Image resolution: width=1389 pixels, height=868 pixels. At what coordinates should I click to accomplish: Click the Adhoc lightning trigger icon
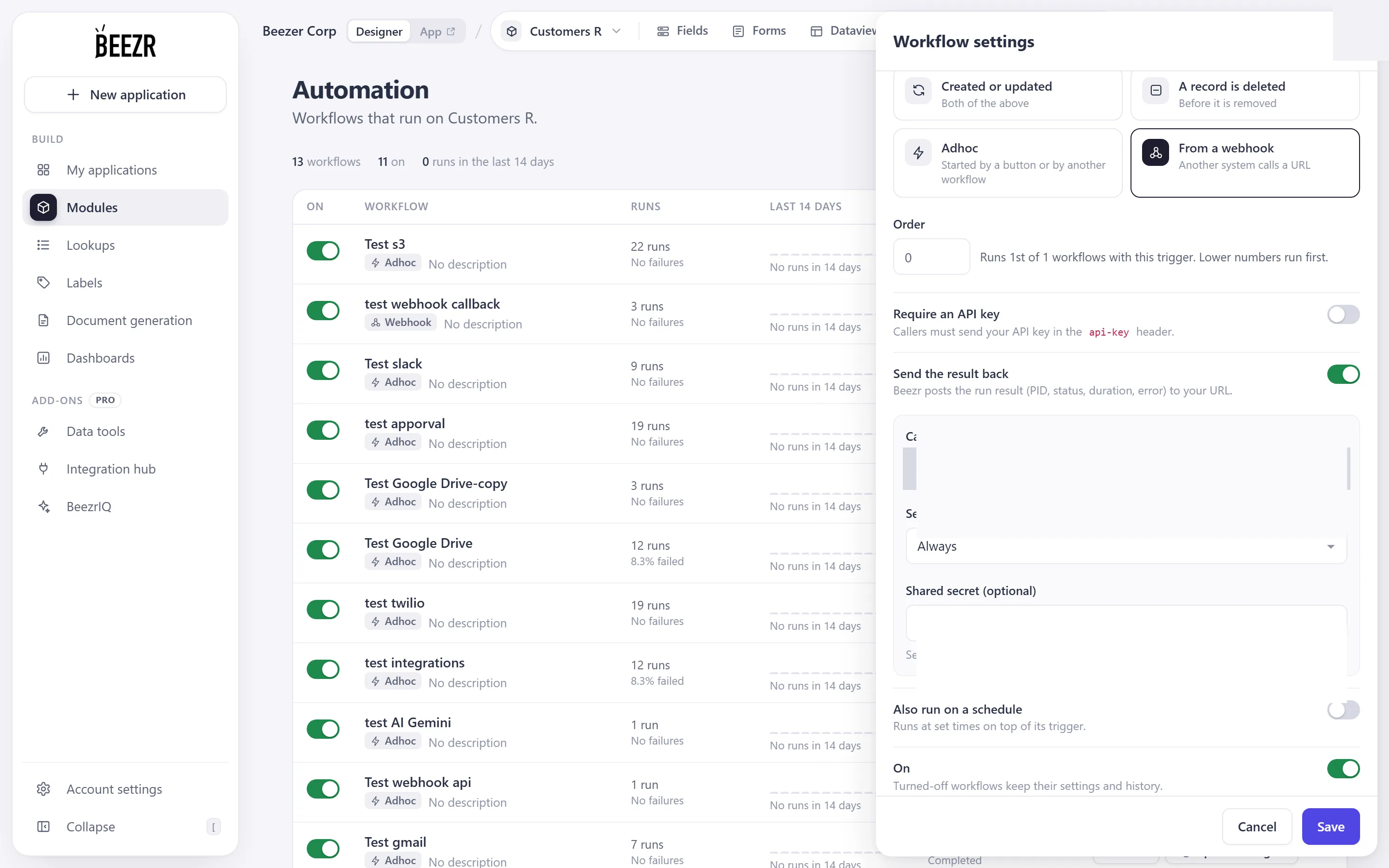click(x=918, y=153)
